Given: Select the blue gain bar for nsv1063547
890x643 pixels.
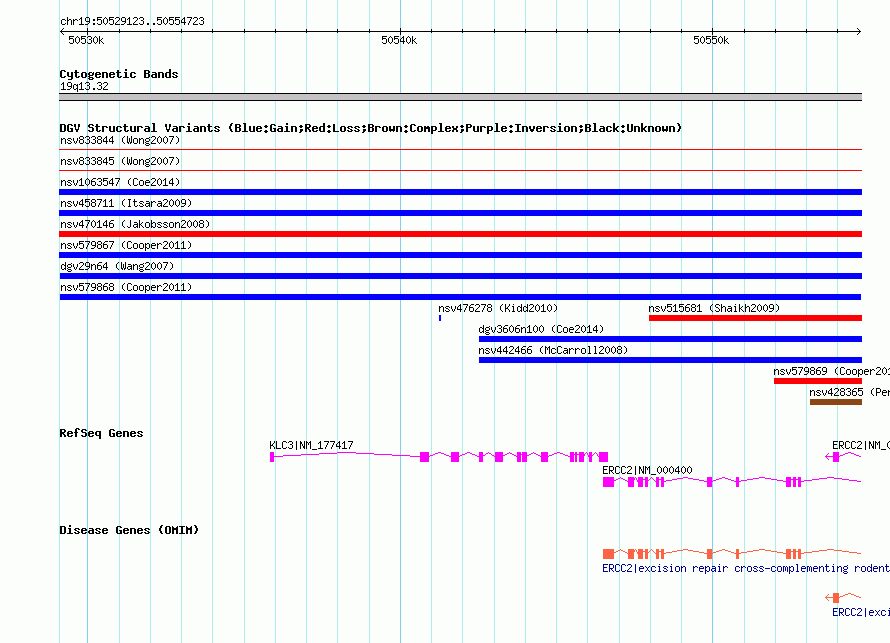Looking at the screenshot, I should [460, 192].
